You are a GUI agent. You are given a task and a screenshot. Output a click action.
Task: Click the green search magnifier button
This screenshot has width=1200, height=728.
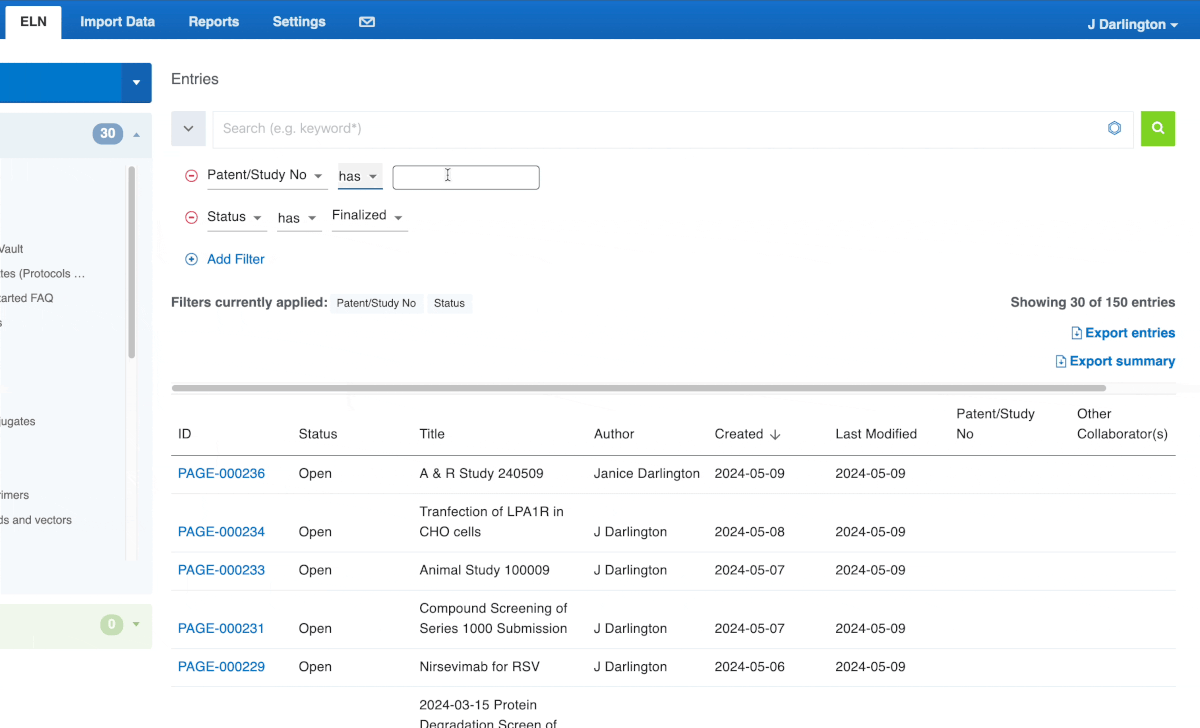click(x=1158, y=129)
